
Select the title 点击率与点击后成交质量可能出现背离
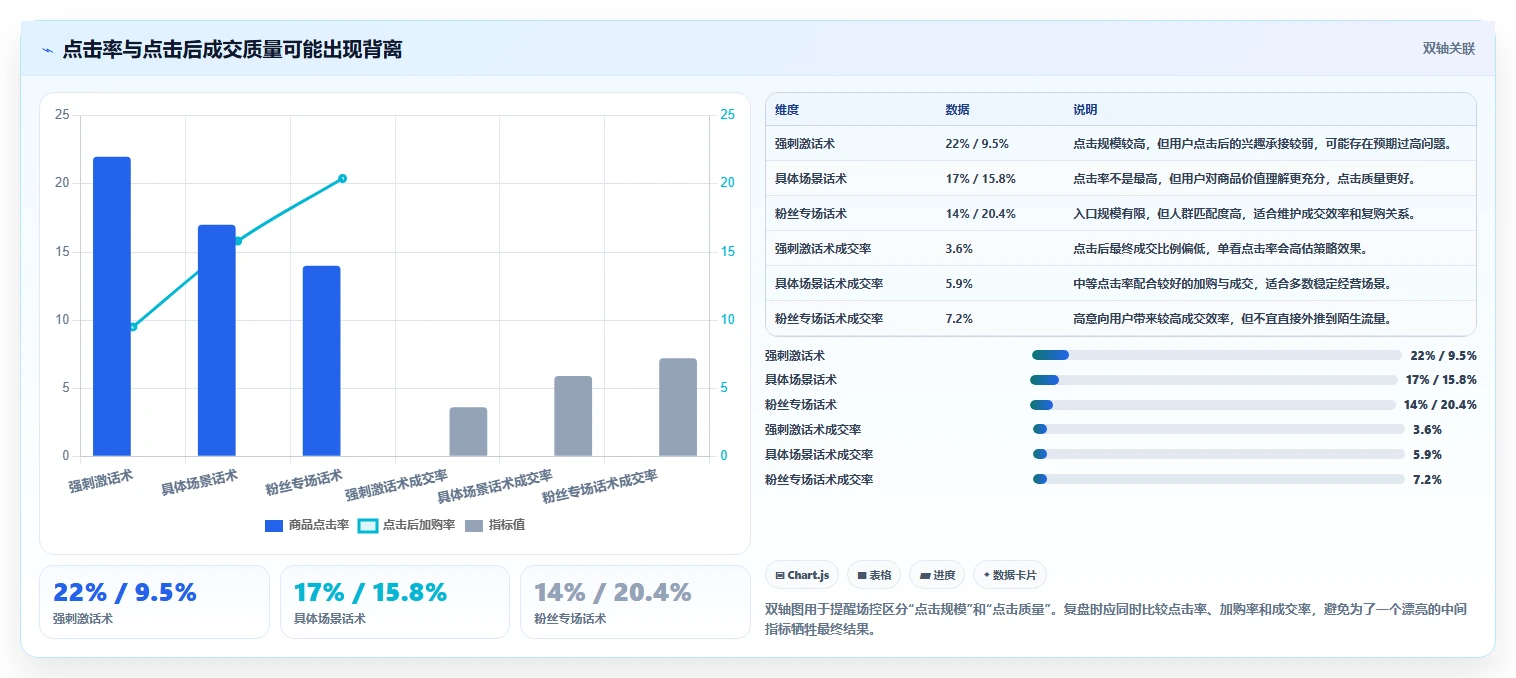[232, 49]
